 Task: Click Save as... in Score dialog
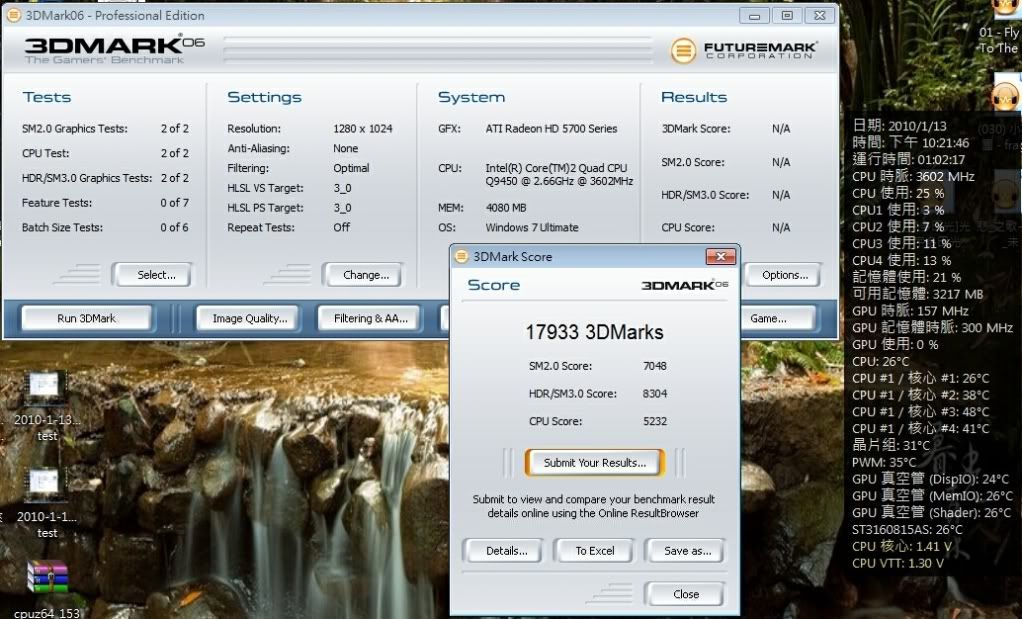coord(684,551)
